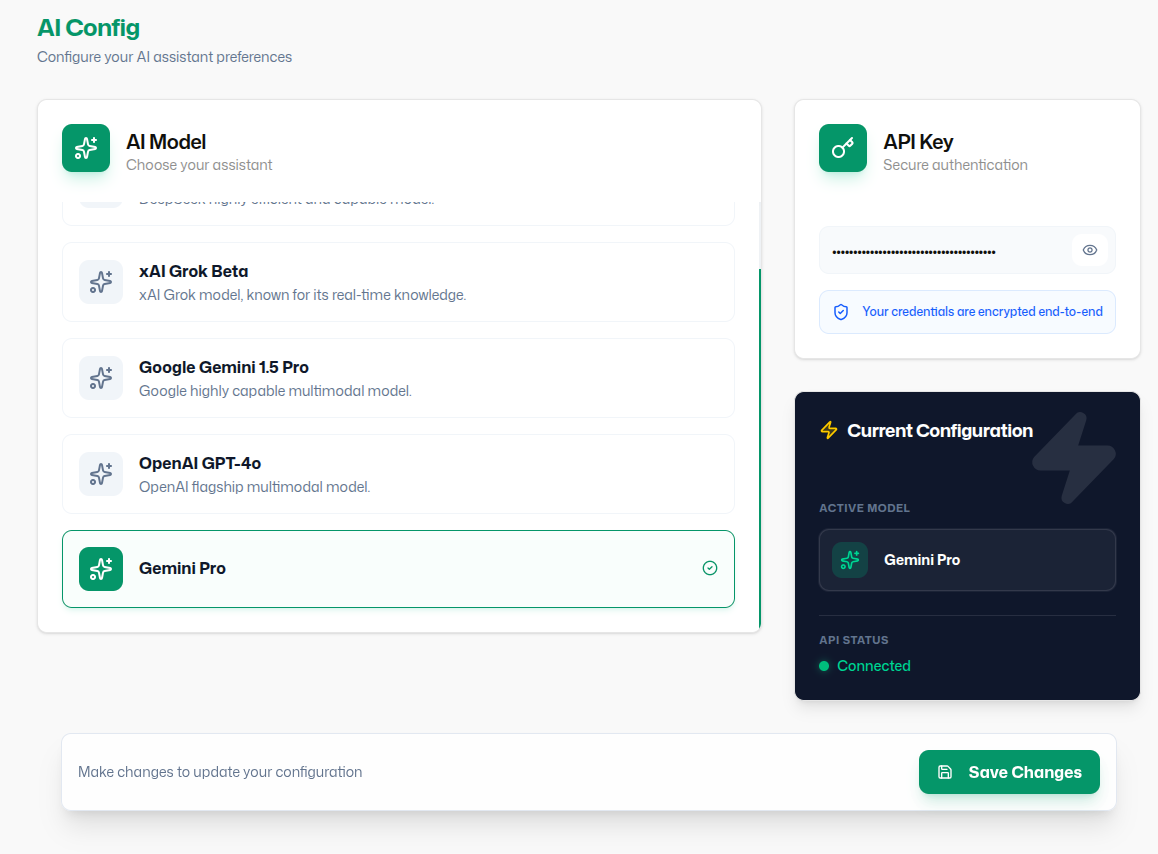Save configuration with Save Changes button

click(x=1009, y=772)
